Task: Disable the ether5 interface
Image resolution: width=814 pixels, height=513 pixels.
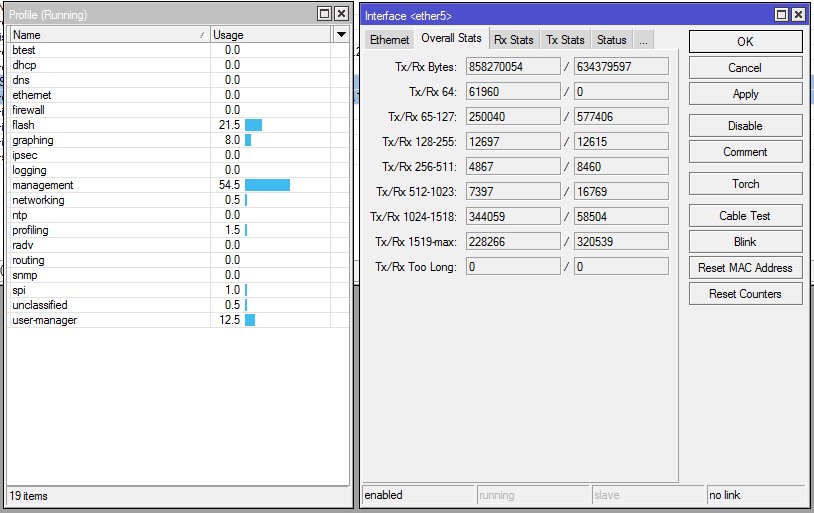Action: [x=745, y=126]
